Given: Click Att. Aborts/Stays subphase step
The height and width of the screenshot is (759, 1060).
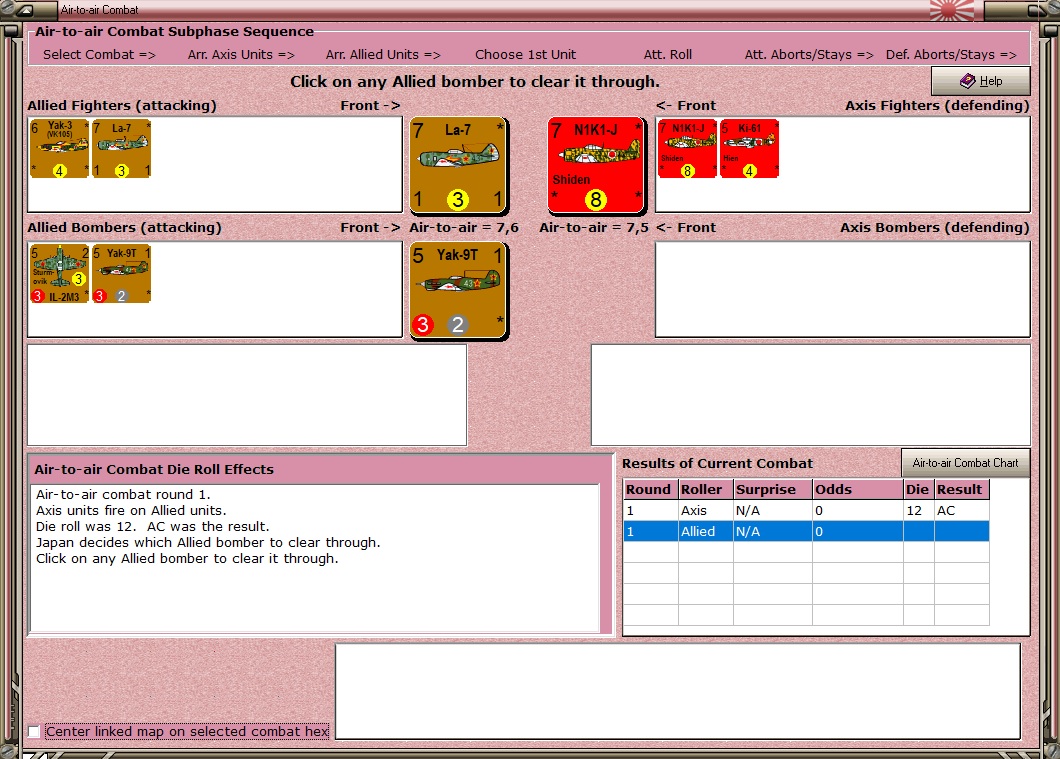Looking at the screenshot, I should point(809,55).
